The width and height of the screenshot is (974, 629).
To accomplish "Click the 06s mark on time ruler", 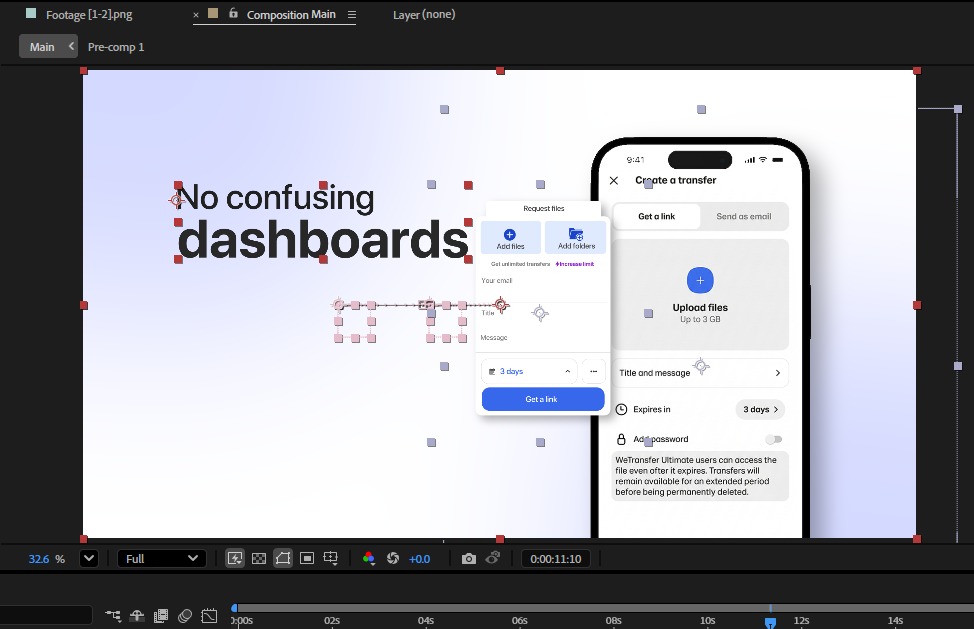I will click(x=519, y=620).
